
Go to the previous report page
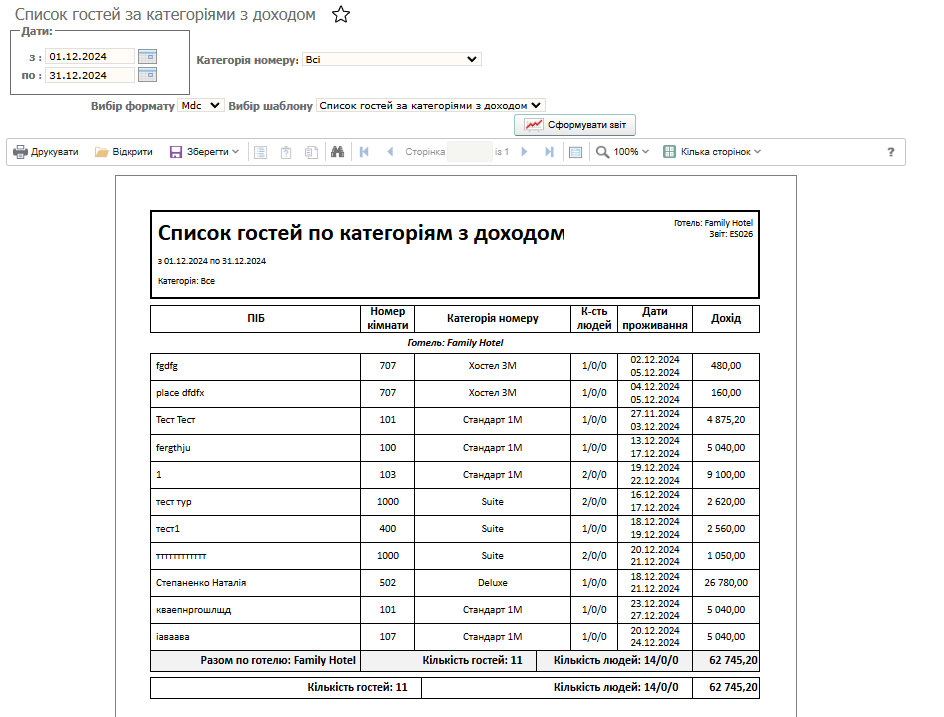point(390,152)
